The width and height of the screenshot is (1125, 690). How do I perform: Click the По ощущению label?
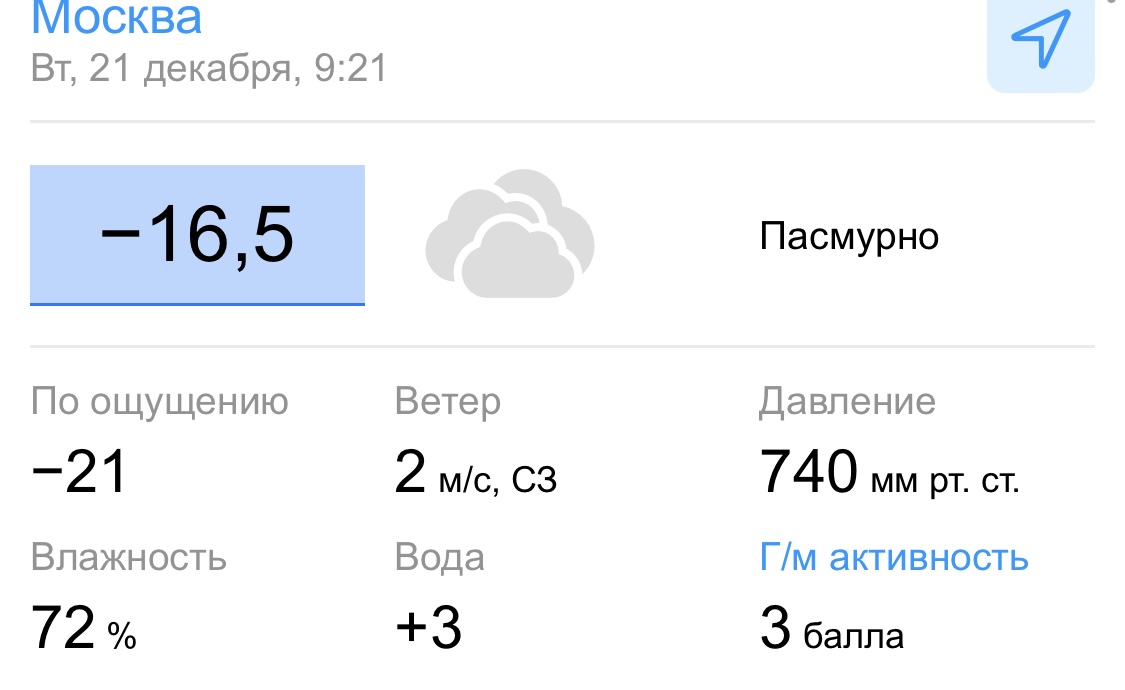point(160,402)
